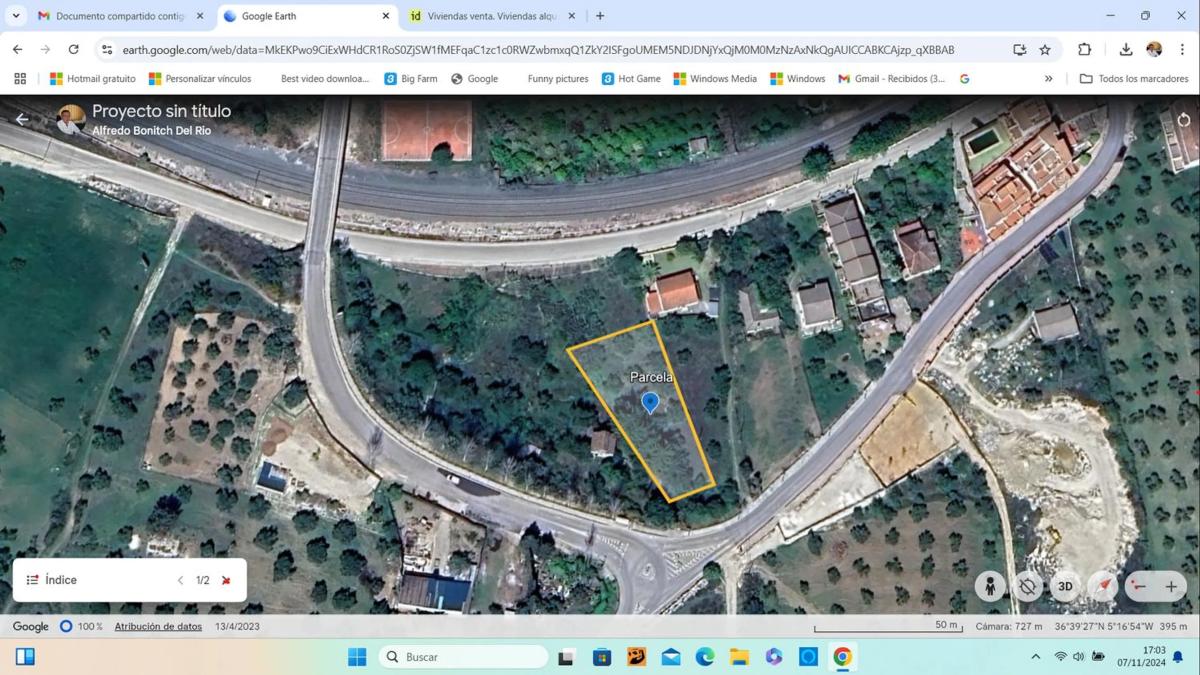Go back using the project back arrow

(22, 119)
